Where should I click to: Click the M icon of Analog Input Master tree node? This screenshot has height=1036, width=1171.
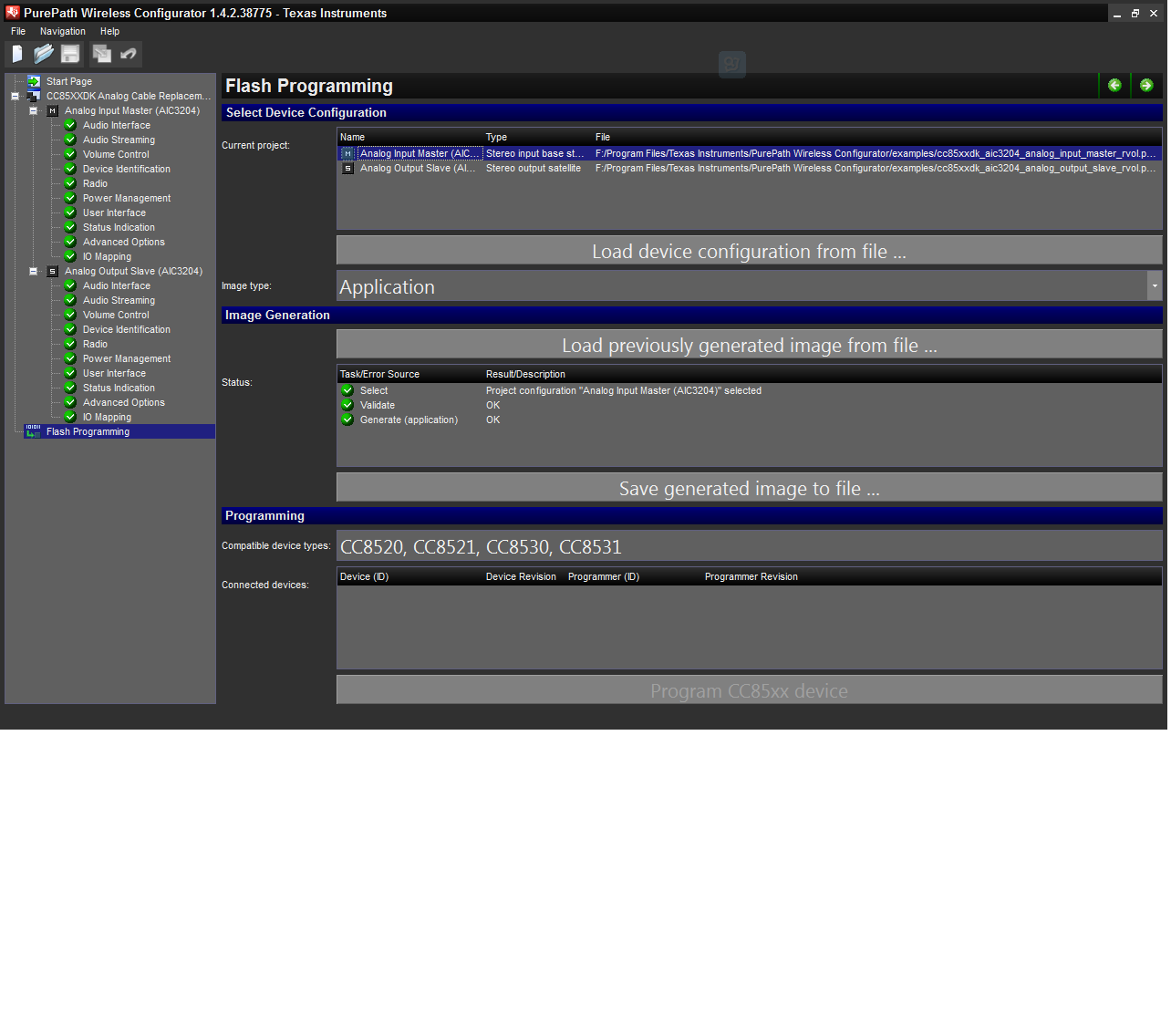[x=52, y=110]
